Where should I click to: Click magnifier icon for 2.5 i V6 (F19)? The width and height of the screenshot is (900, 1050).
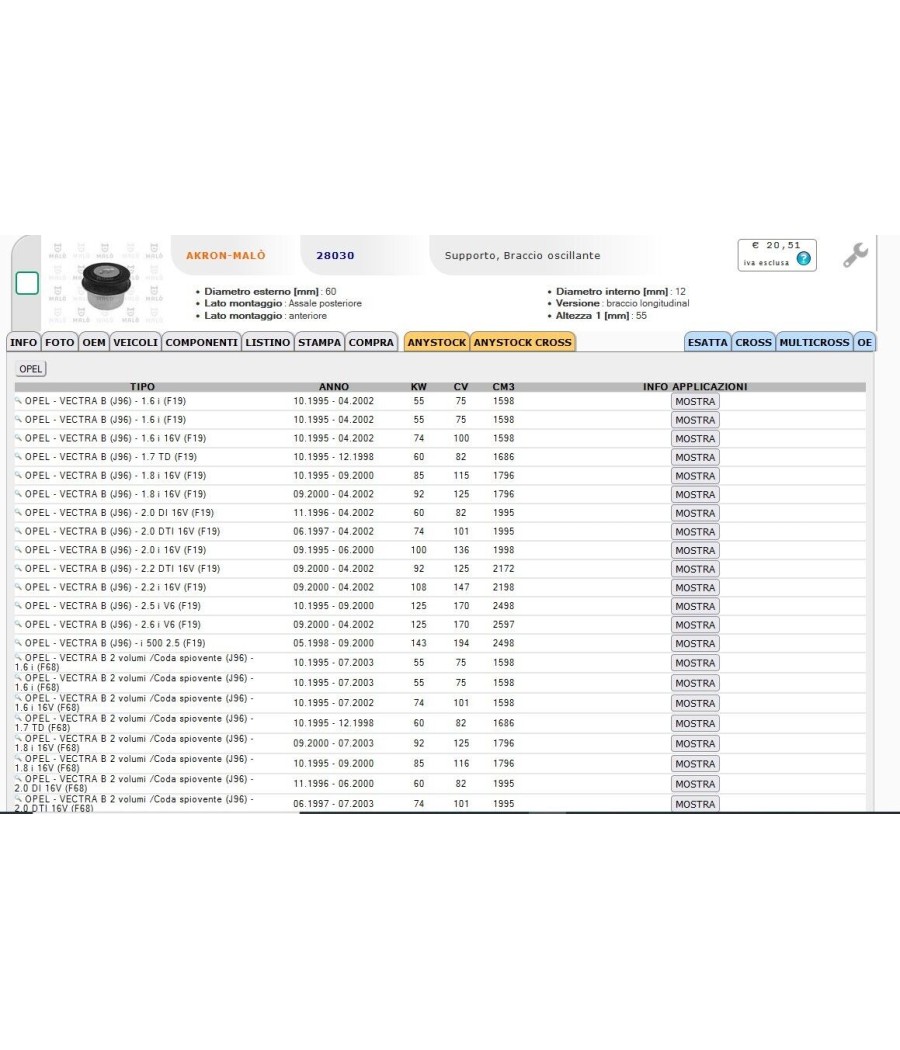point(18,605)
